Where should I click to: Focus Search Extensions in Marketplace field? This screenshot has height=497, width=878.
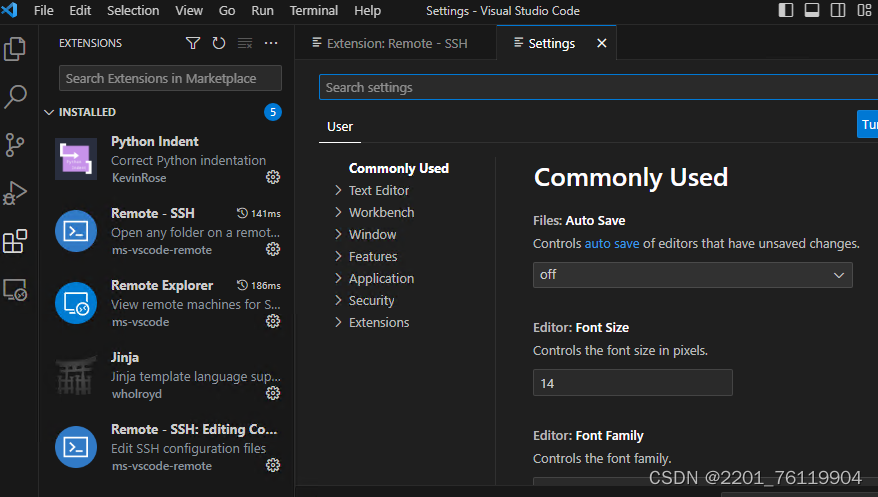(x=170, y=78)
